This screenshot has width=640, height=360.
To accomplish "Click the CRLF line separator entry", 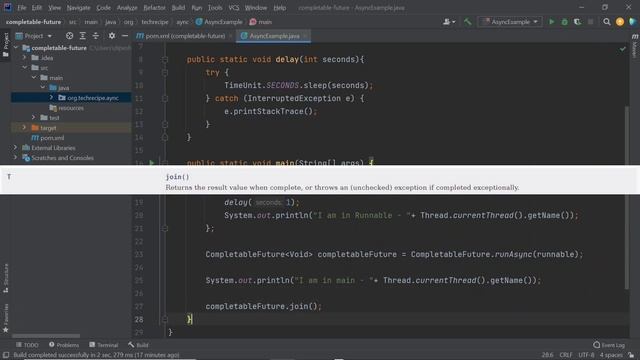I will click(566, 355).
